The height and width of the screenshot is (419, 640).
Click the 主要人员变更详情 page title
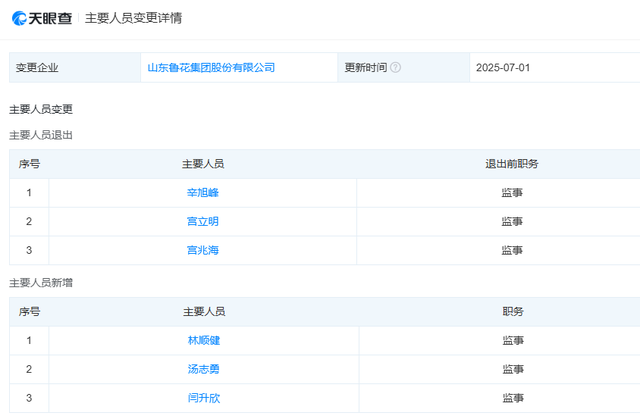point(133,18)
